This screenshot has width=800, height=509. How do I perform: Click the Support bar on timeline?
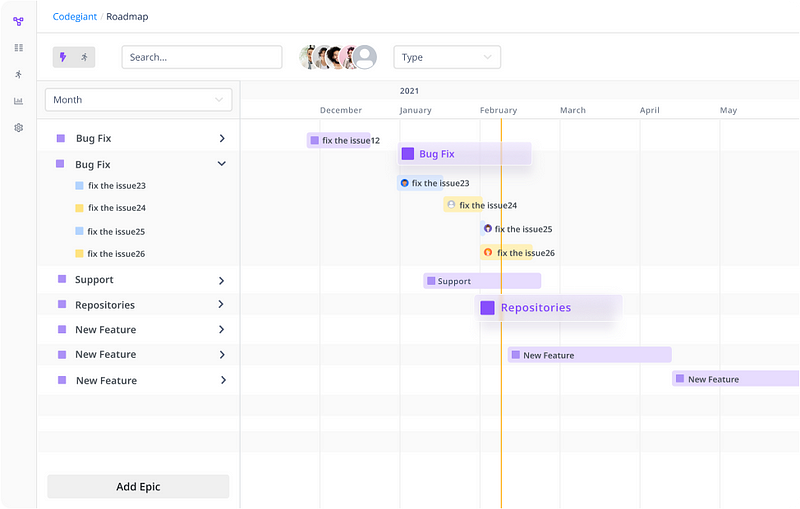click(482, 281)
